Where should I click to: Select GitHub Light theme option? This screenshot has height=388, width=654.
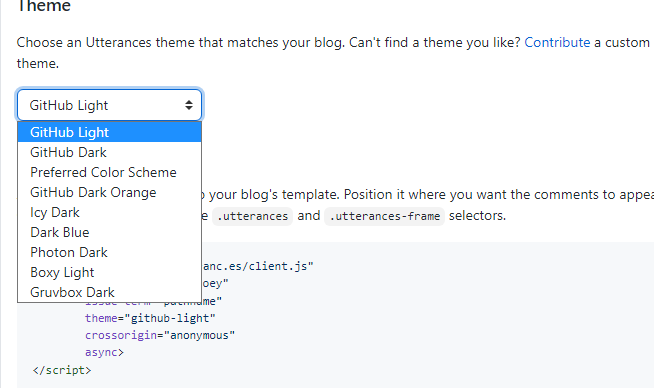point(109,132)
